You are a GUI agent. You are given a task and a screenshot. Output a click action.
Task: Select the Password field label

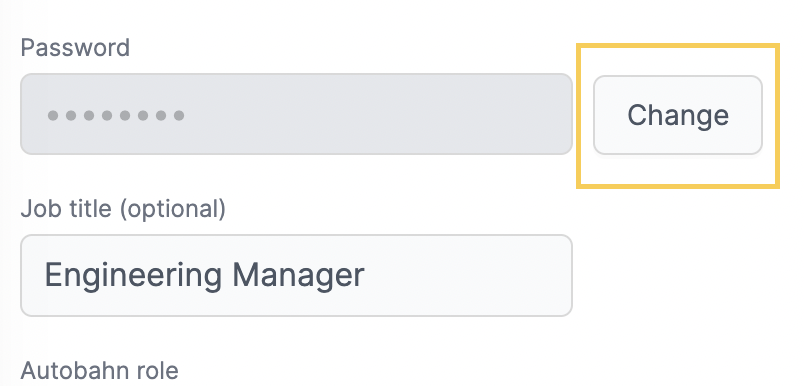coord(75,48)
